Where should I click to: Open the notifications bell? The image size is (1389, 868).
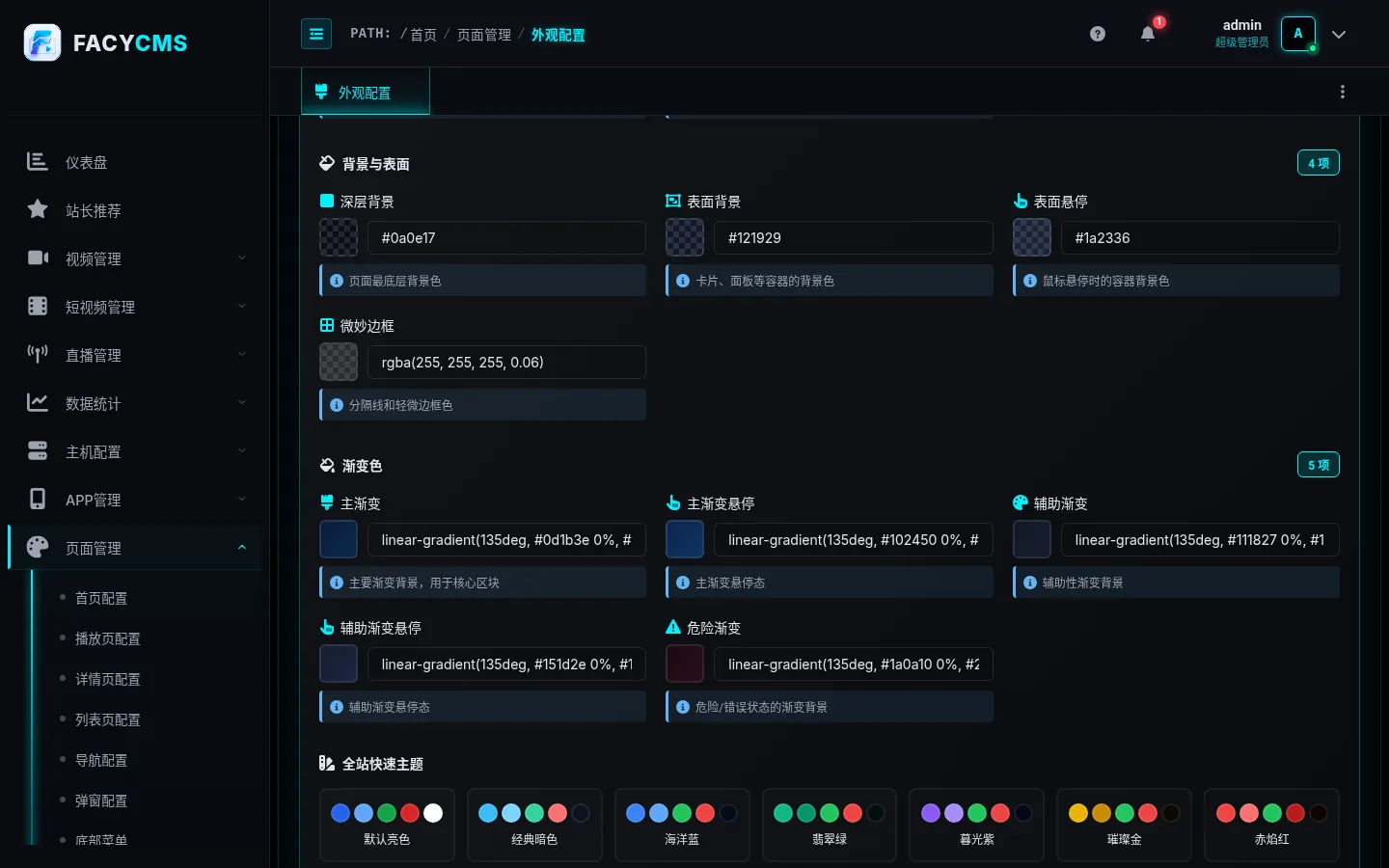(x=1148, y=34)
